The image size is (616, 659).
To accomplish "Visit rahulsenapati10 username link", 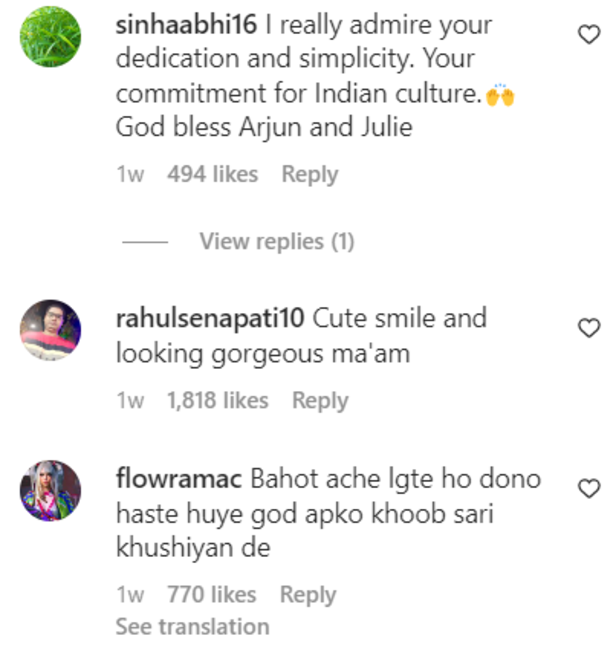I will click(x=210, y=319).
